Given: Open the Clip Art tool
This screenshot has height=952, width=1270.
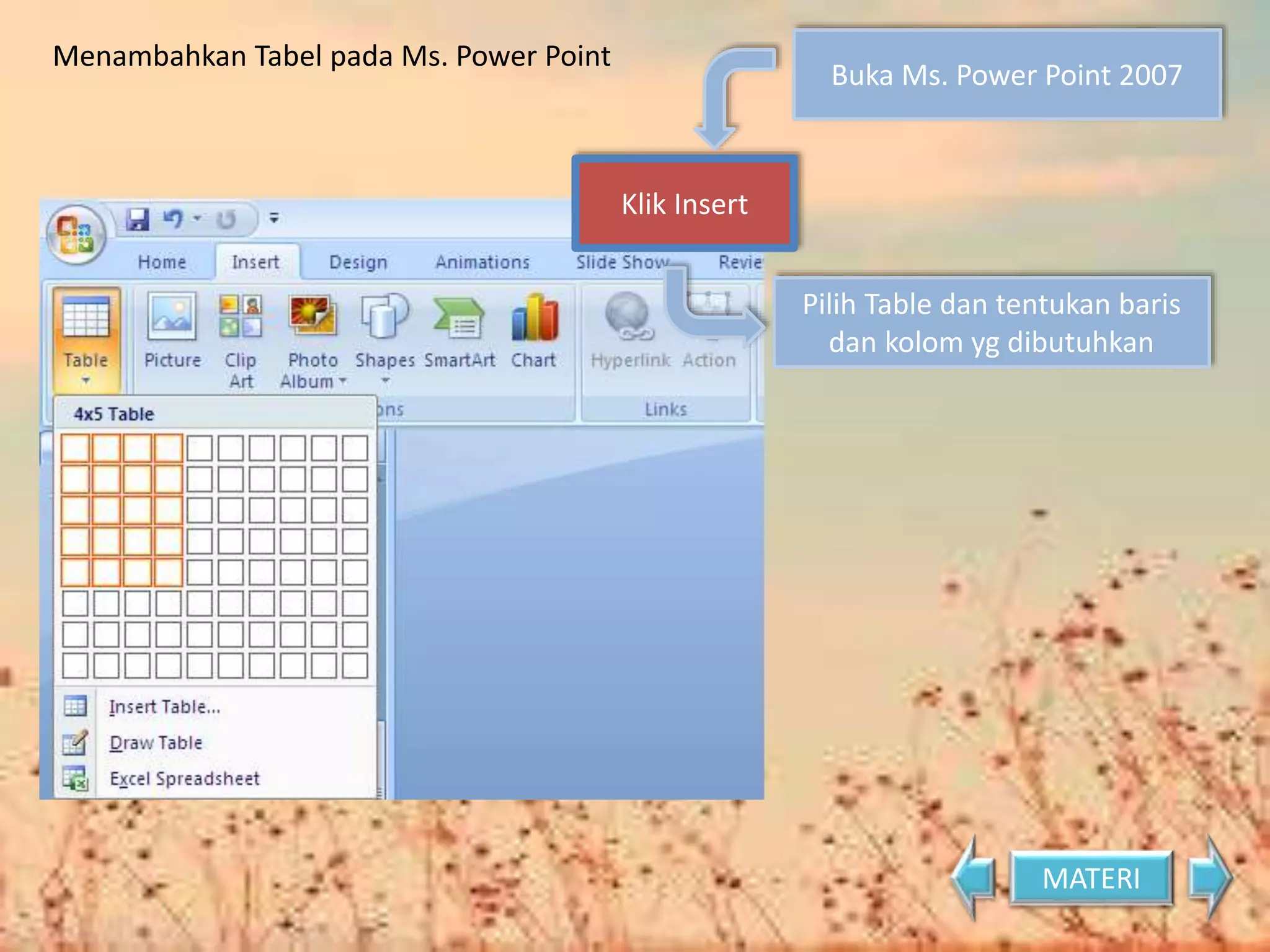Looking at the screenshot, I should pyautogui.click(x=241, y=342).
